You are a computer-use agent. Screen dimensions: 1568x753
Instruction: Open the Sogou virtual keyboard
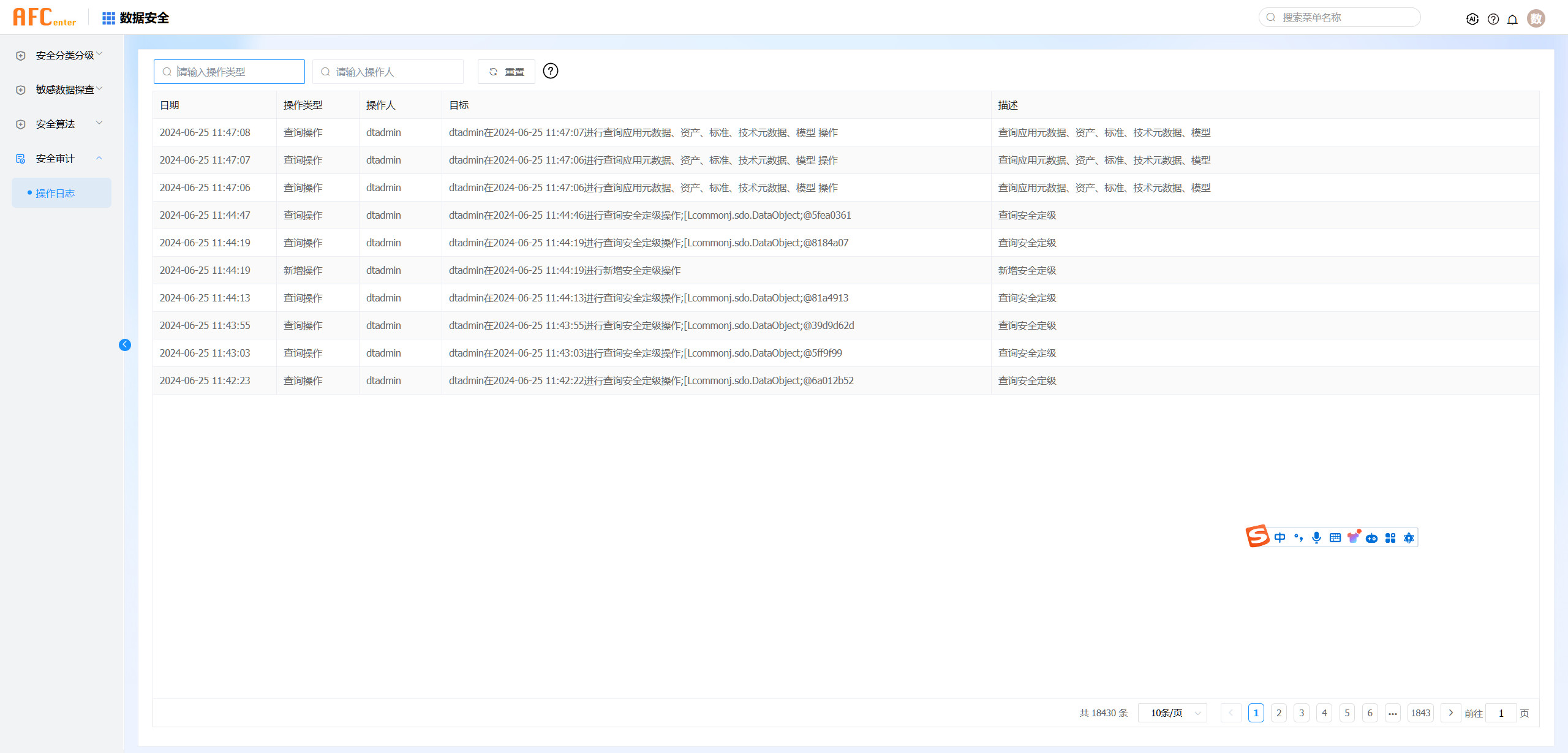click(1335, 537)
